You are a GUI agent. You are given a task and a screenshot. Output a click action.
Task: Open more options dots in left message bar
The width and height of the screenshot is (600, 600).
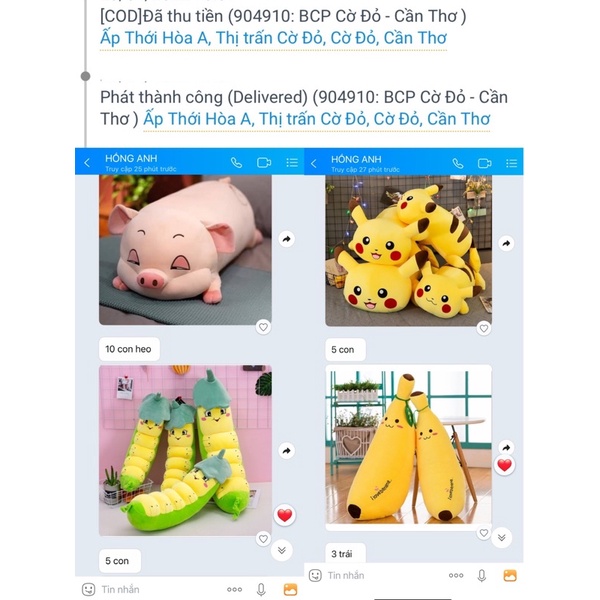(x=234, y=590)
